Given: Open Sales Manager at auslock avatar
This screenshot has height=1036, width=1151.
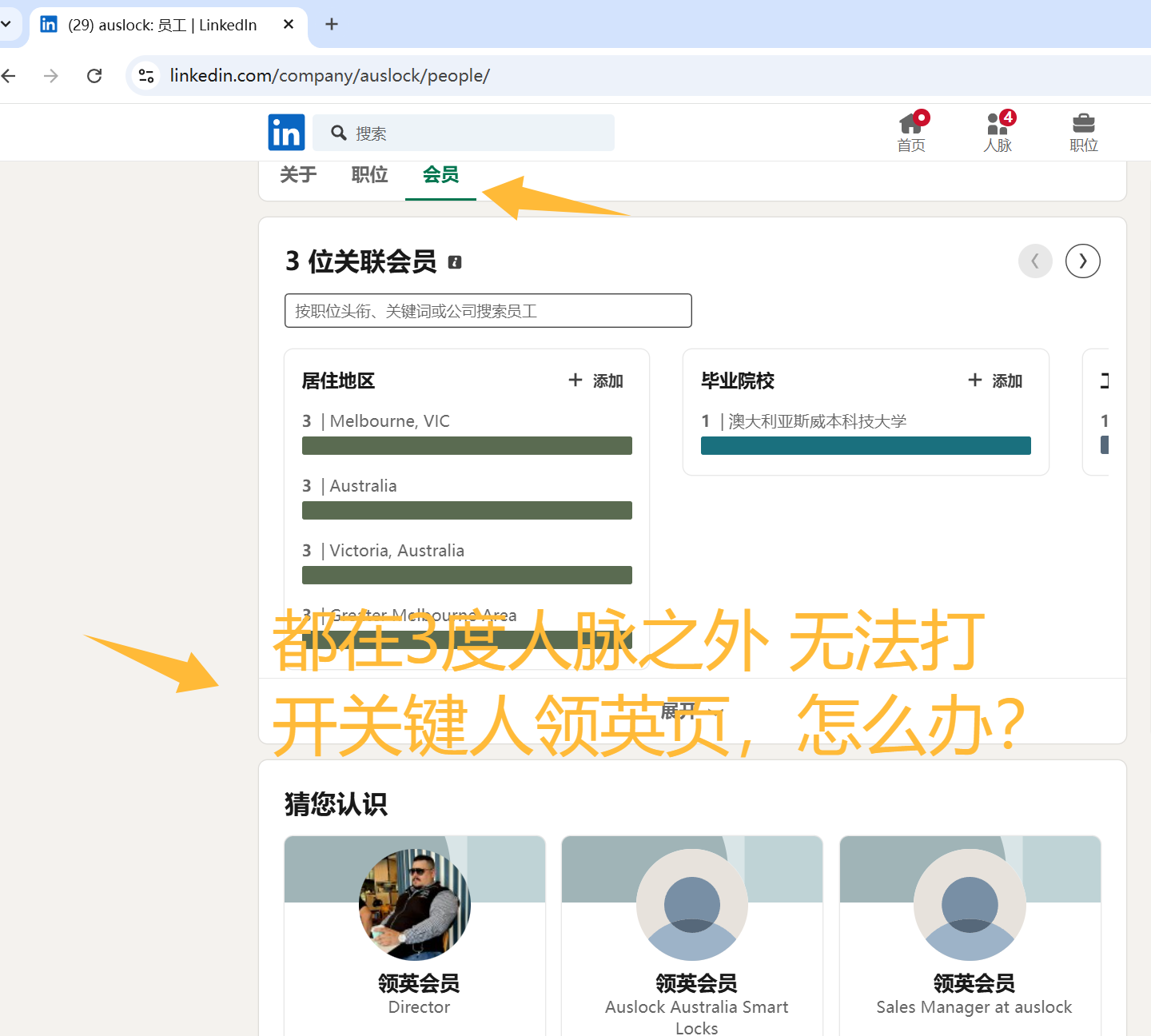Looking at the screenshot, I should (x=970, y=905).
